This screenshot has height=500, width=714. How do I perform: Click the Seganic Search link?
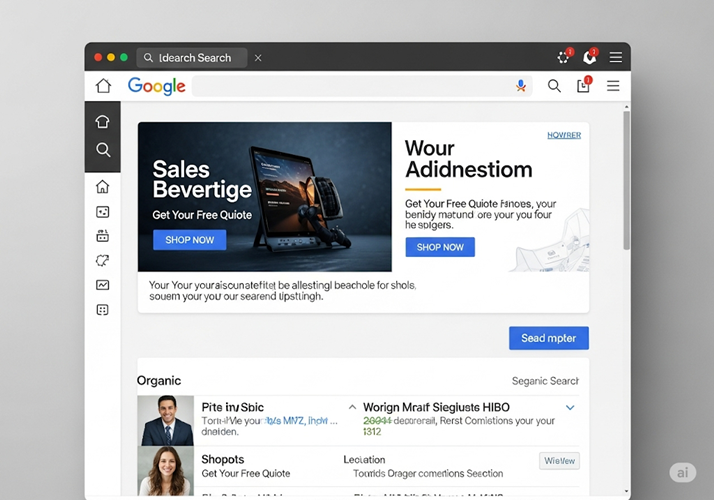point(545,381)
